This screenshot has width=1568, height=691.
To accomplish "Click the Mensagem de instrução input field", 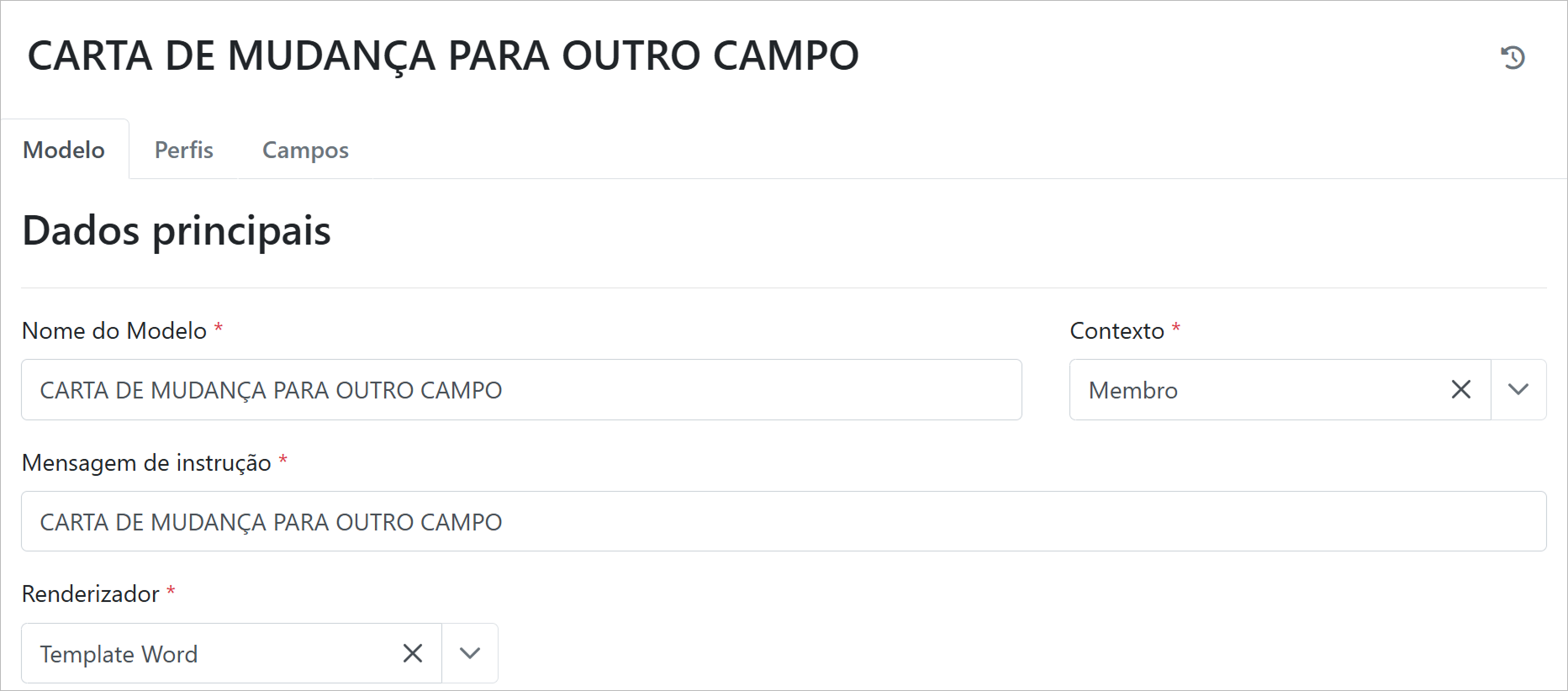I will (782, 522).
